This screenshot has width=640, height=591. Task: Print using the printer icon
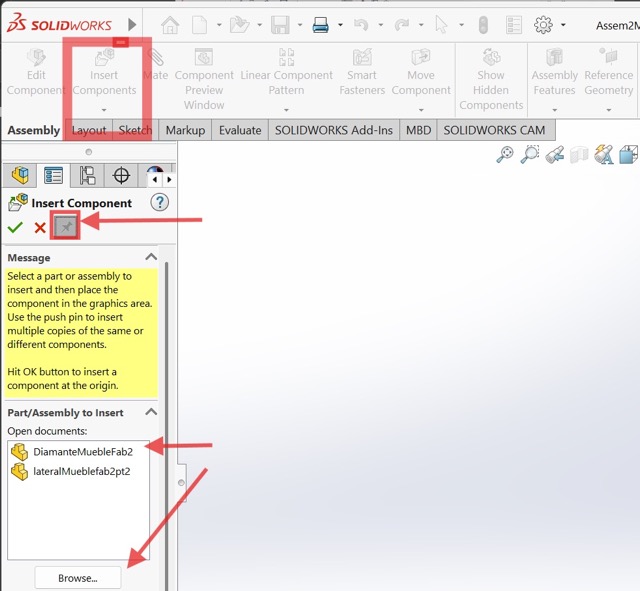(321, 25)
